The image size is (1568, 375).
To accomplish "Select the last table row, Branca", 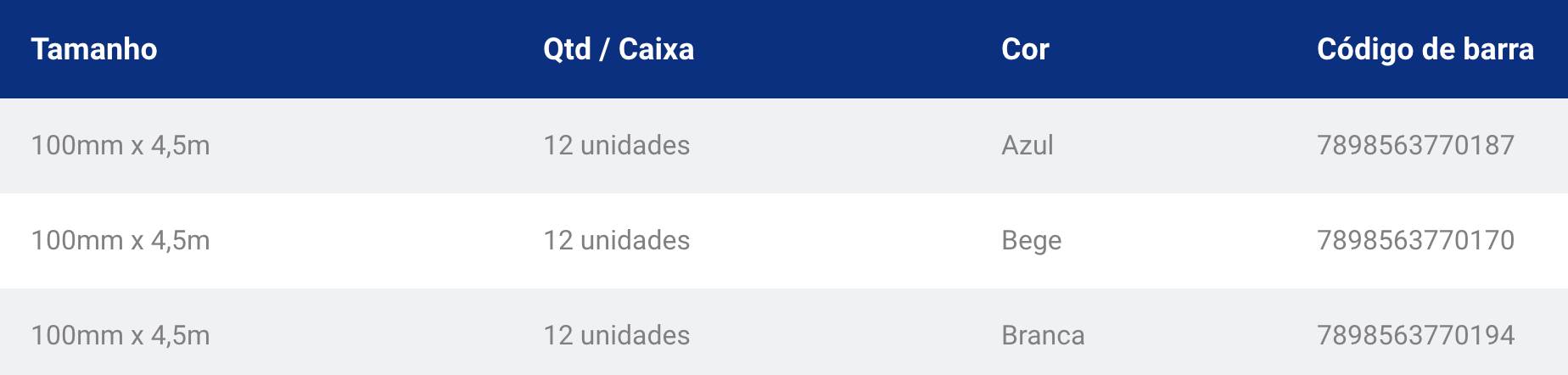I will [784, 332].
